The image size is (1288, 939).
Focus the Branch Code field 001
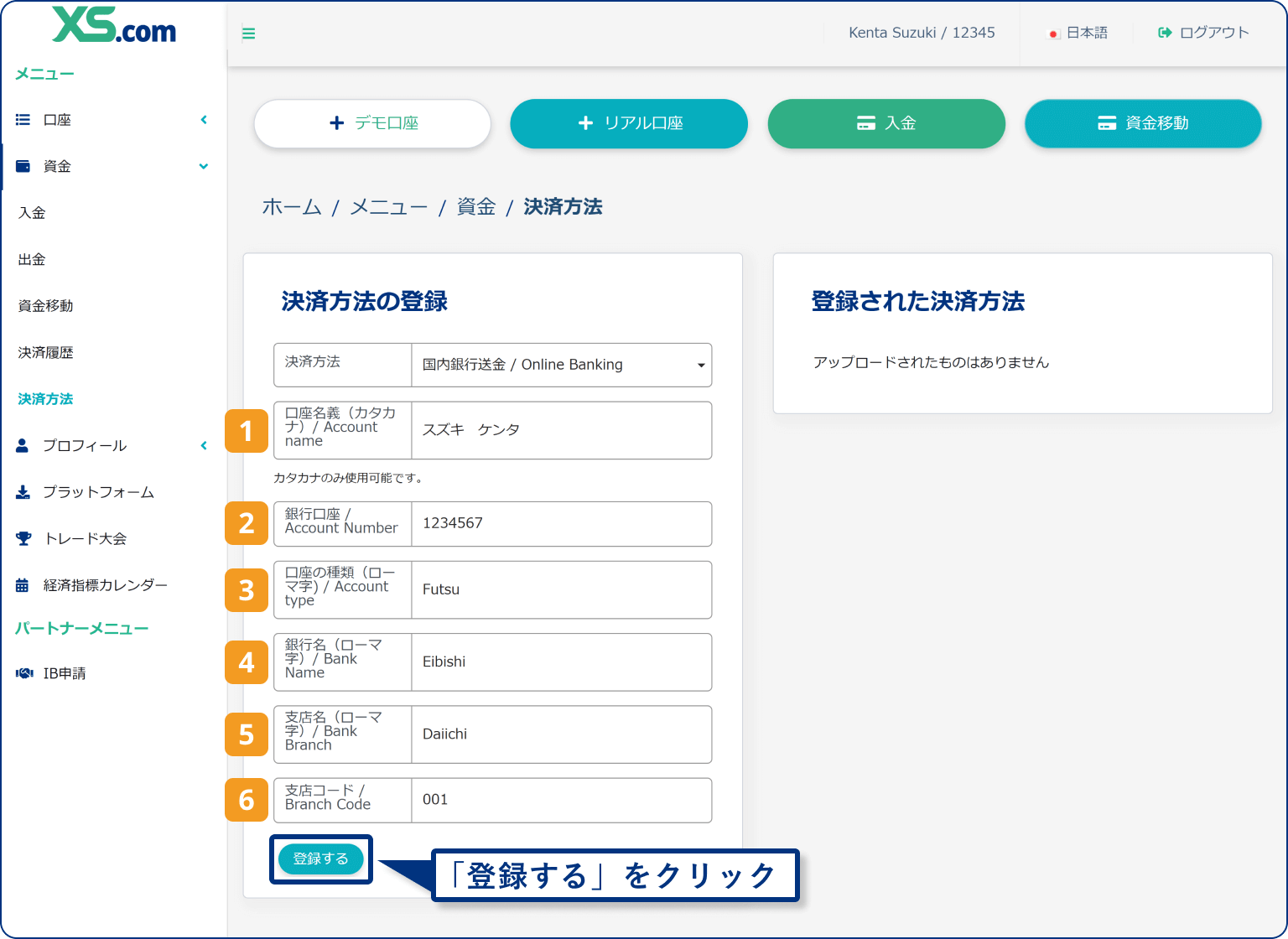tap(561, 801)
